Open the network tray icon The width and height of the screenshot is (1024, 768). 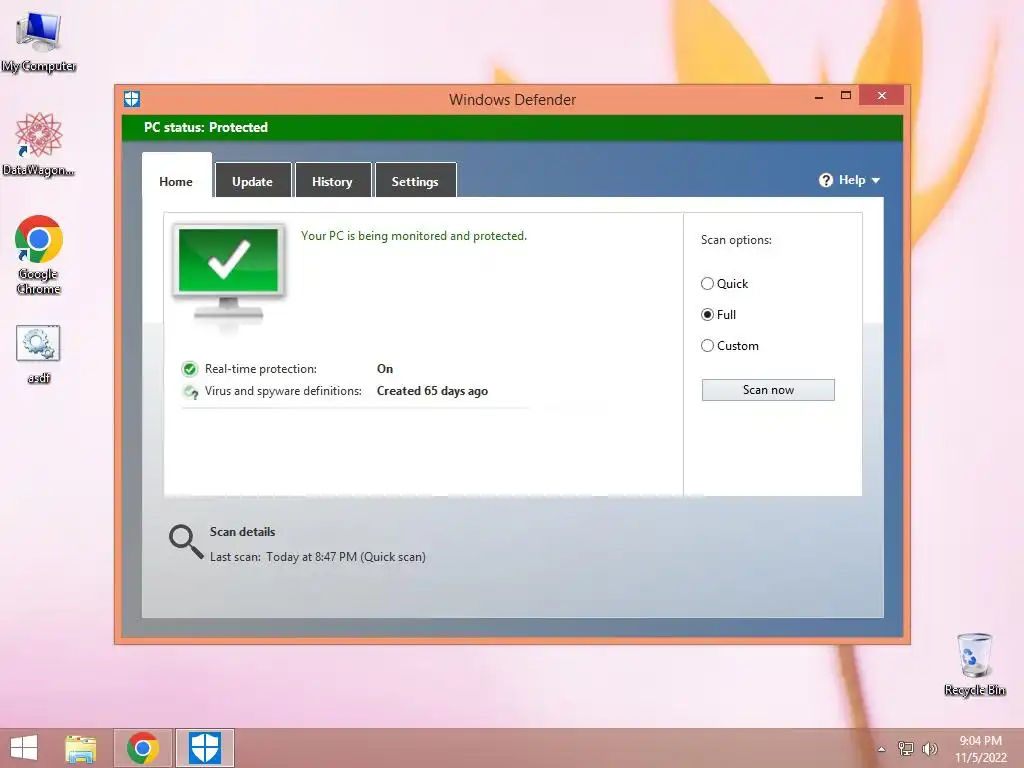(906, 749)
